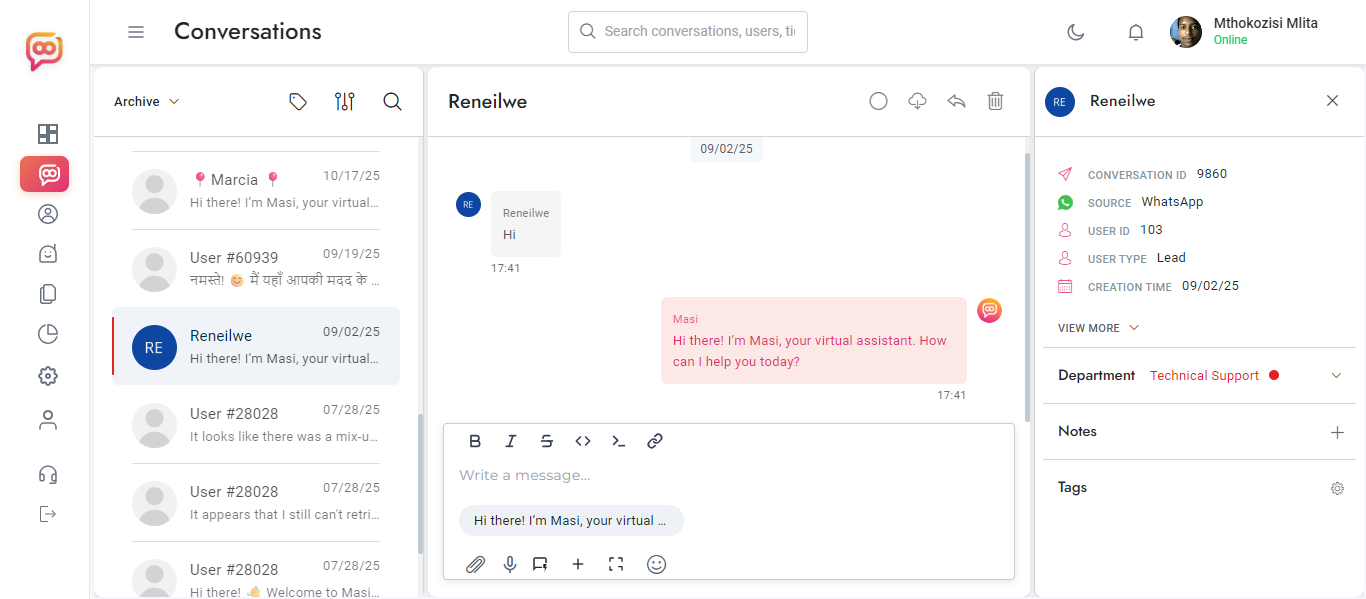Toggle italic formatting in message editor
The height and width of the screenshot is (599, 1366).
click(x=511, y=441)
